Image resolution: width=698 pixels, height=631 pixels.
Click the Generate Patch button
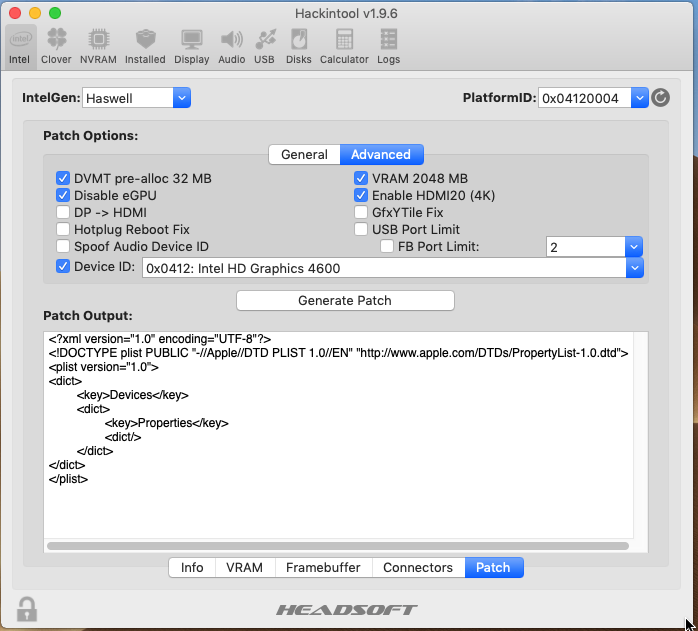(345, 301)
